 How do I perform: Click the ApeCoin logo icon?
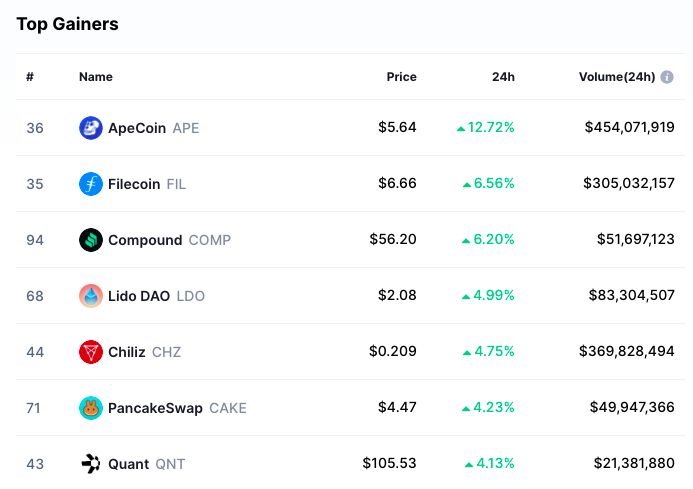click(x=91, y=128)
